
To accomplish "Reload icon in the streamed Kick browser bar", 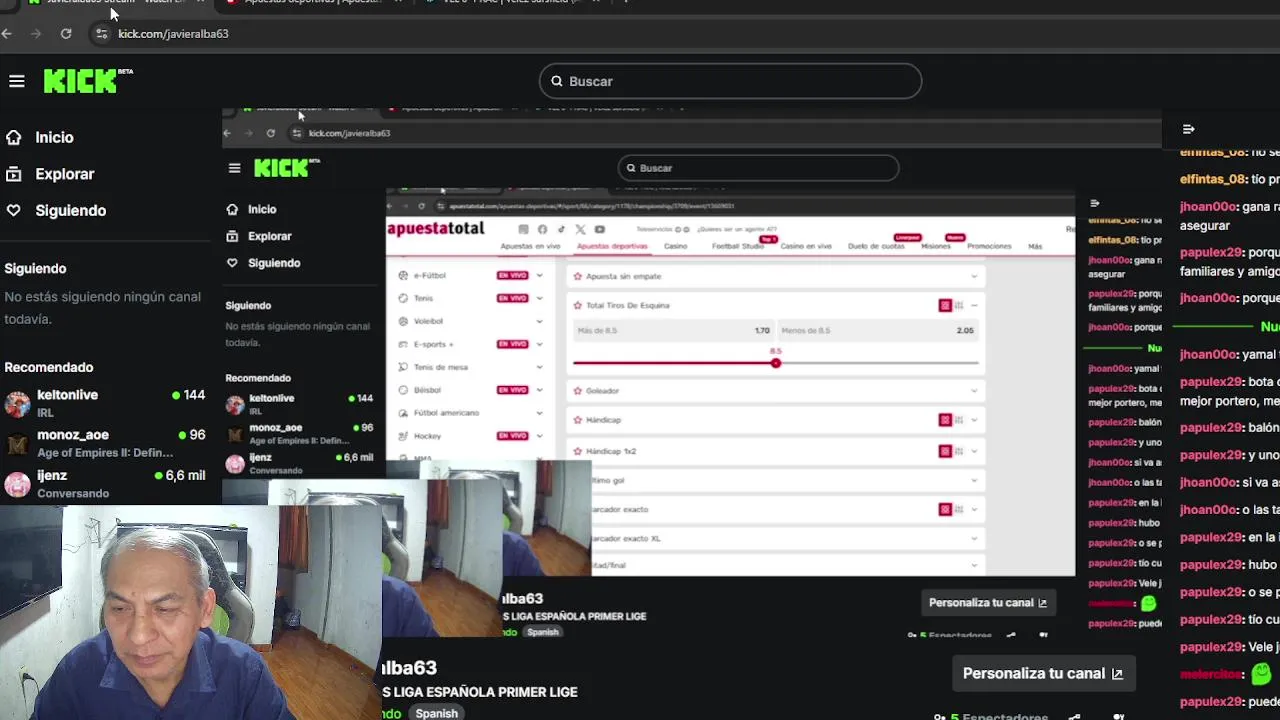I will click(x=270, y=133).
